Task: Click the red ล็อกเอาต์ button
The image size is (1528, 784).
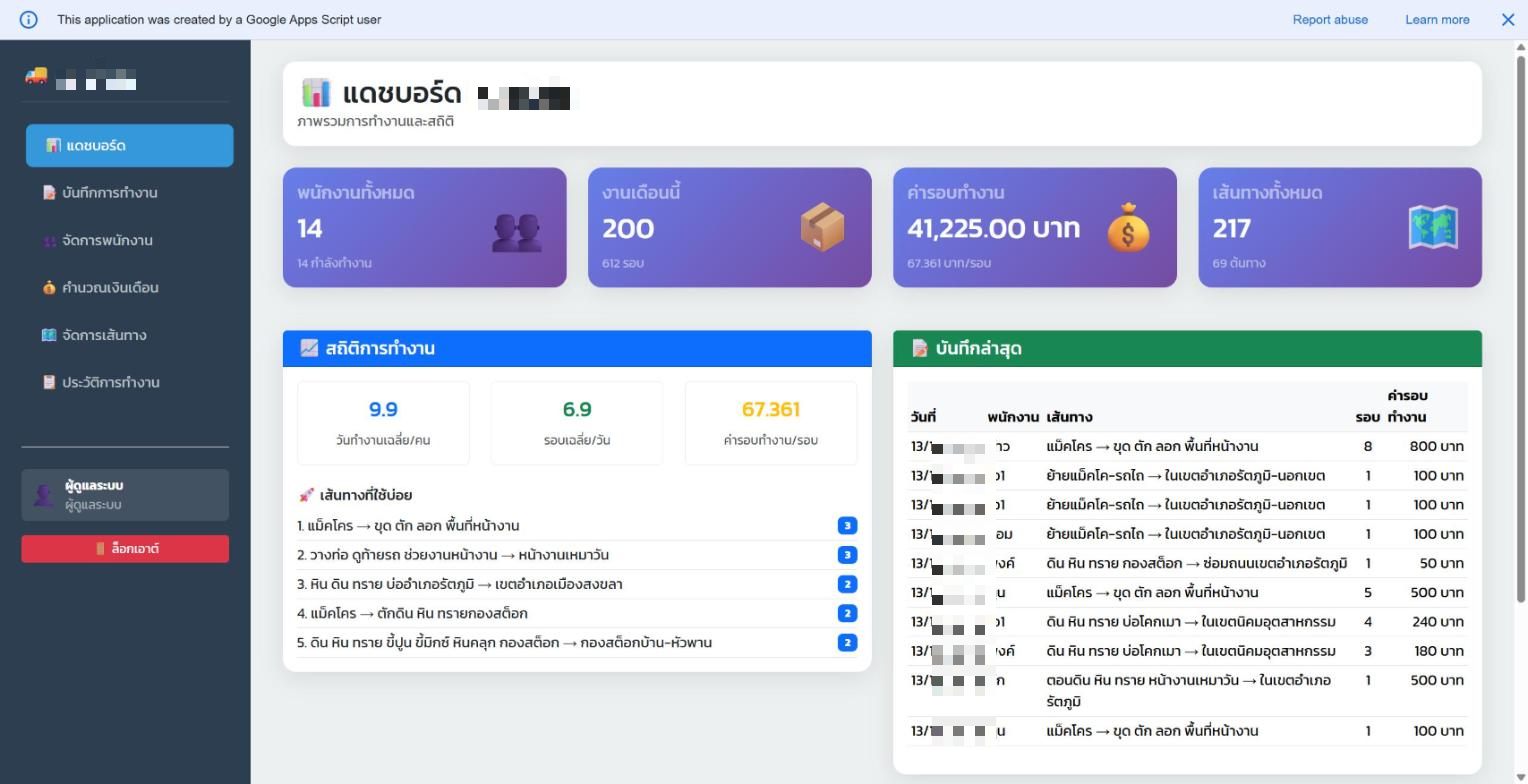Action: pyautogui.click(x=125, y=548)
